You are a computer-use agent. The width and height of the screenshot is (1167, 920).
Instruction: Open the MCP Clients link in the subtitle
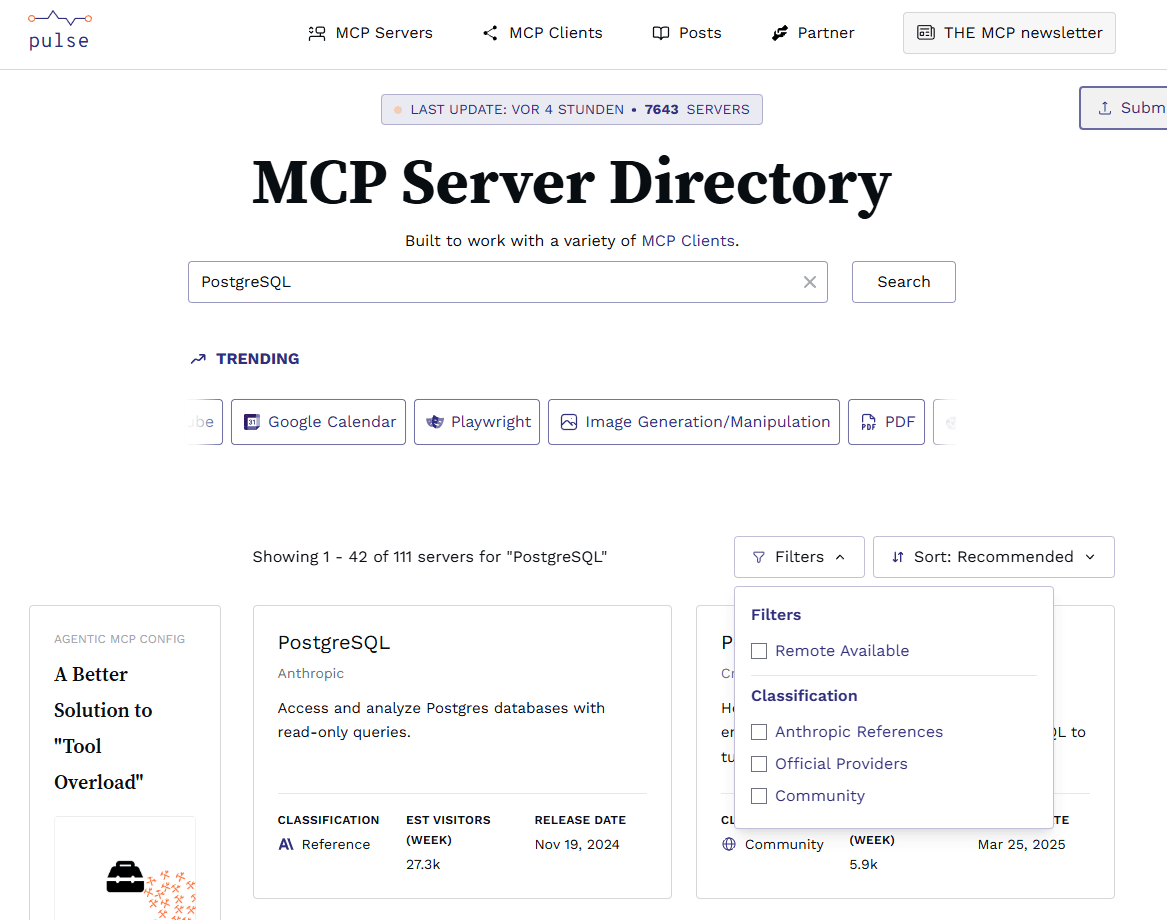(688, 240)
